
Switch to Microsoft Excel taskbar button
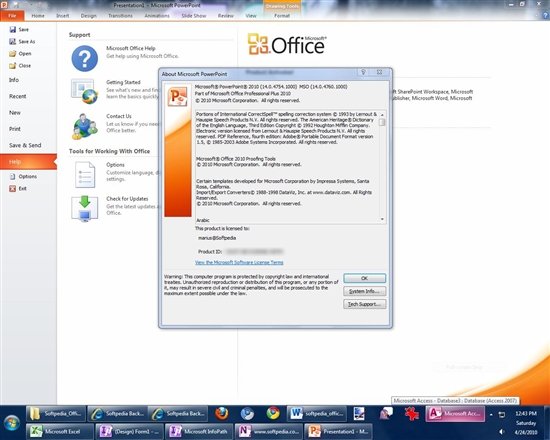coord(60,431)
